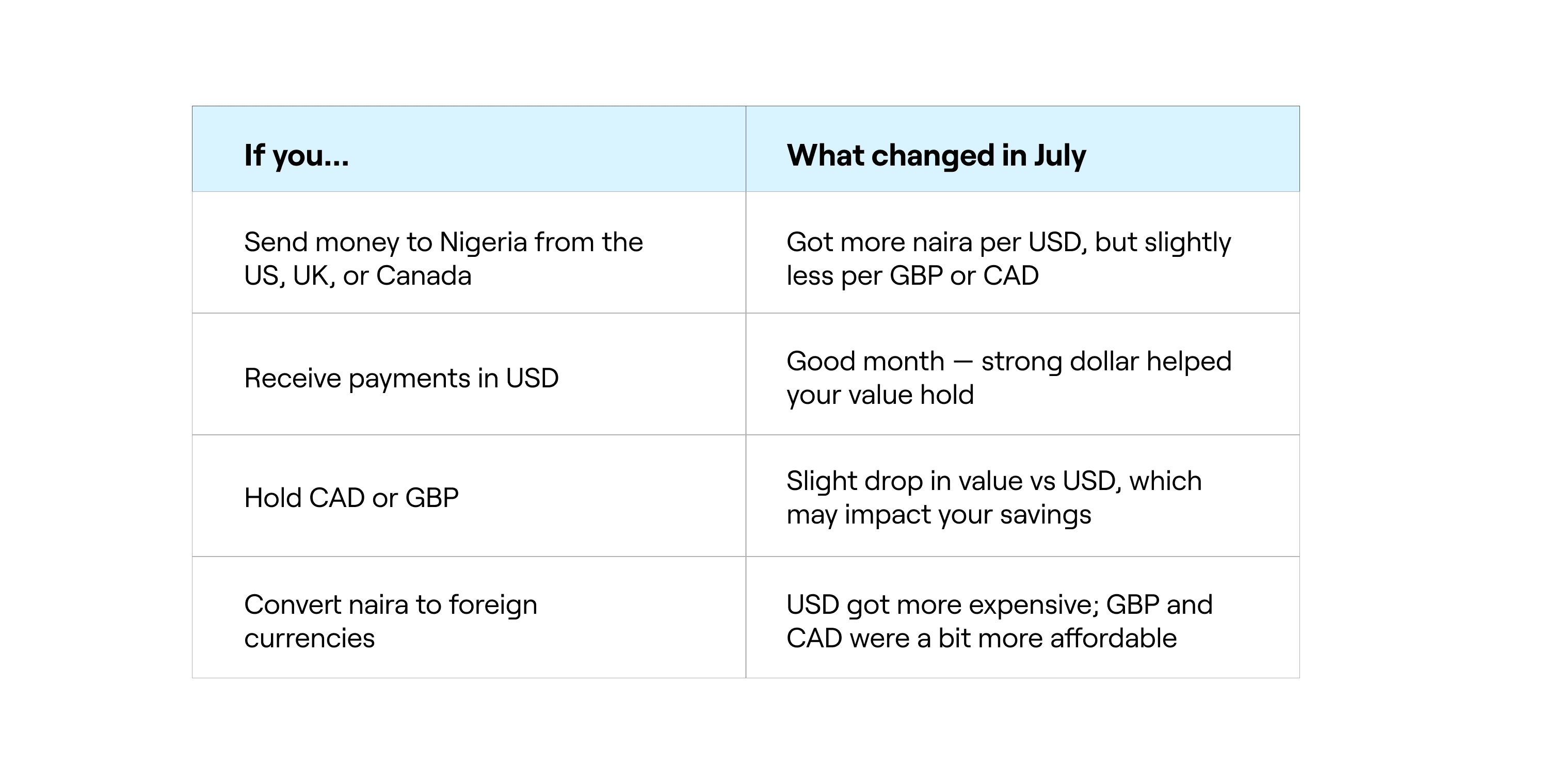Click the 'What changed in July' header

point(936,156)
